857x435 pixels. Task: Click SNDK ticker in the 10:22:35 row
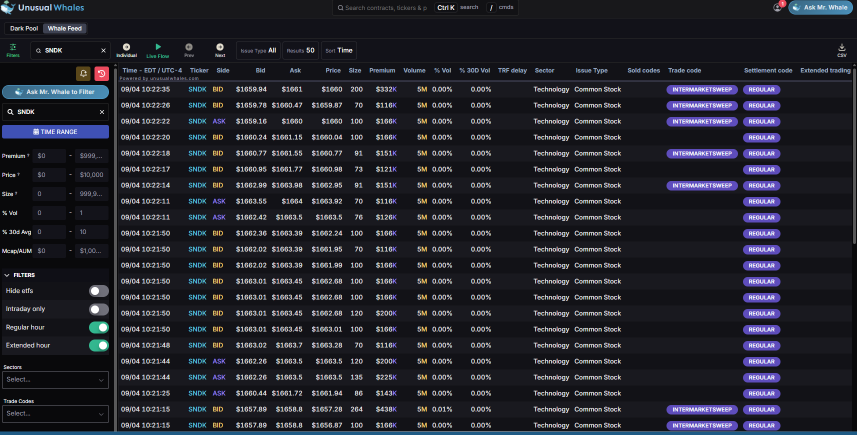(x=197, y=89)
